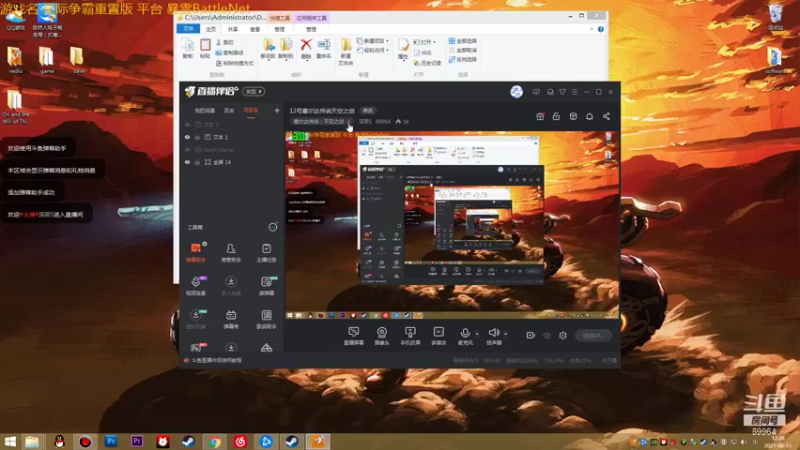Screen dimensions: 800x450
Task: Toggle visibility of Don't Starve source
Action: (x=187, y=150)
